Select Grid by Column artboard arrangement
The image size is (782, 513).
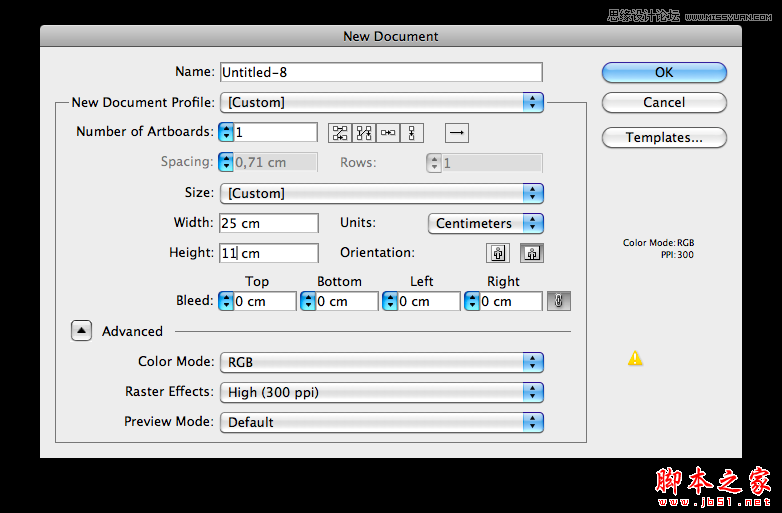pyautogui.click(x=364, y=132)
